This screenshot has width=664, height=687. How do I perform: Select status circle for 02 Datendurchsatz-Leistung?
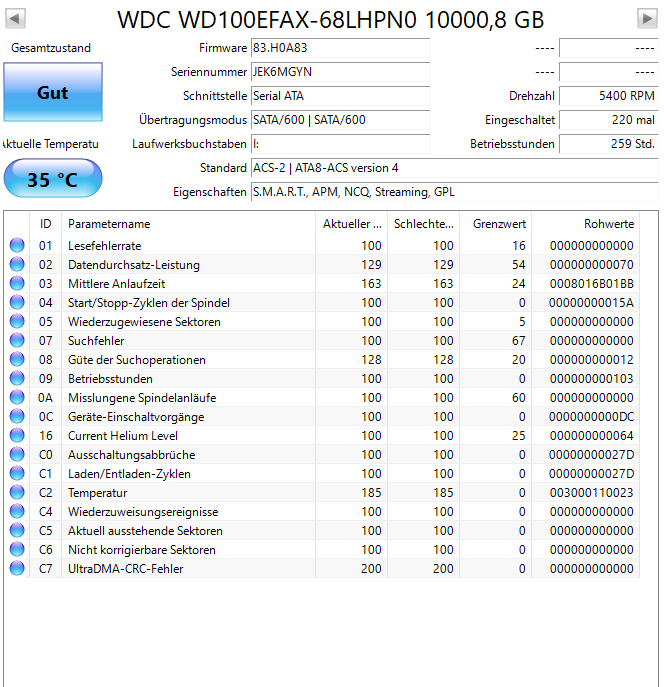[x=17, y=264]
